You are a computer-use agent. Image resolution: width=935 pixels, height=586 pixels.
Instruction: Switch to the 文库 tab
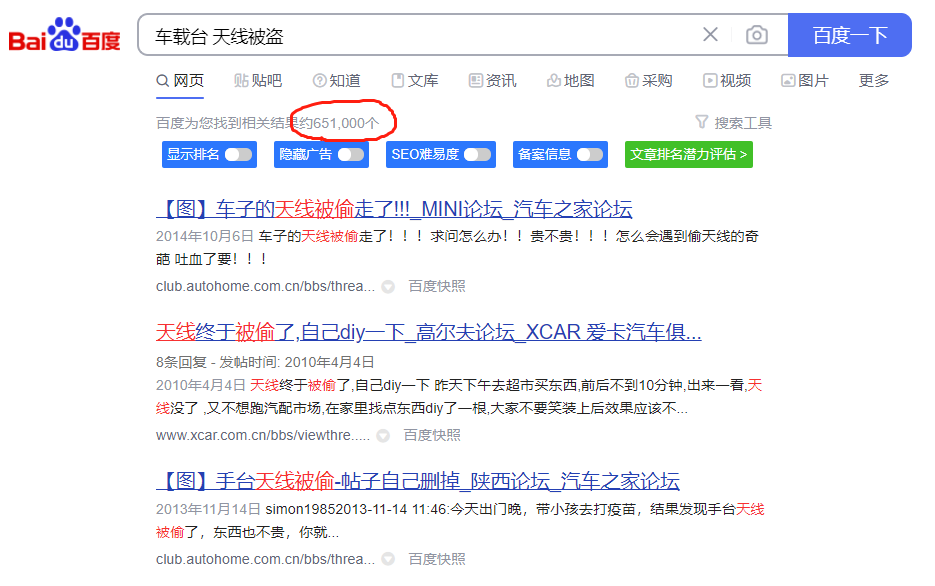(x=415, y=80)
